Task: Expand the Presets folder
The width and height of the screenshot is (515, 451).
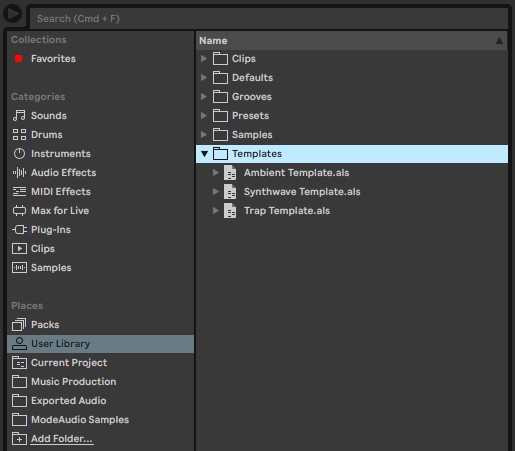Action: (204, 116)
